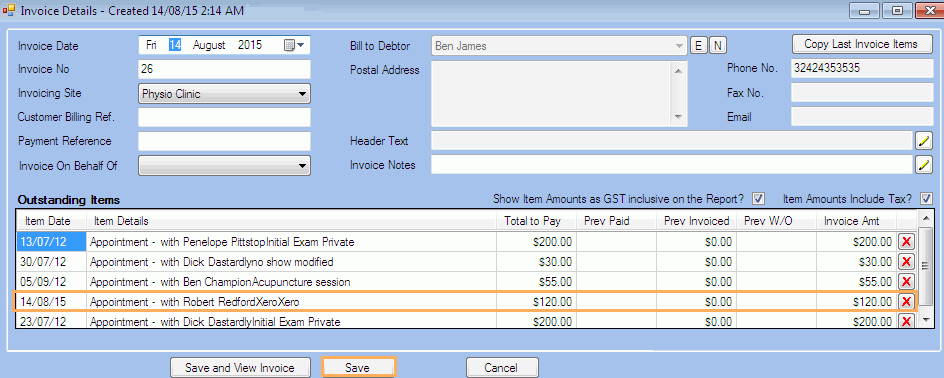Click the app icon in title bar

[x=9, y=10]
